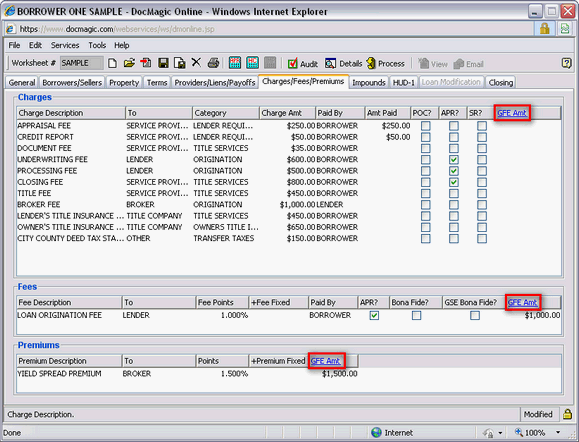Toggle APR checkbox for UNDERWRITING FEE
Viewport: 579px width, 442px height.
pos(453,160)
